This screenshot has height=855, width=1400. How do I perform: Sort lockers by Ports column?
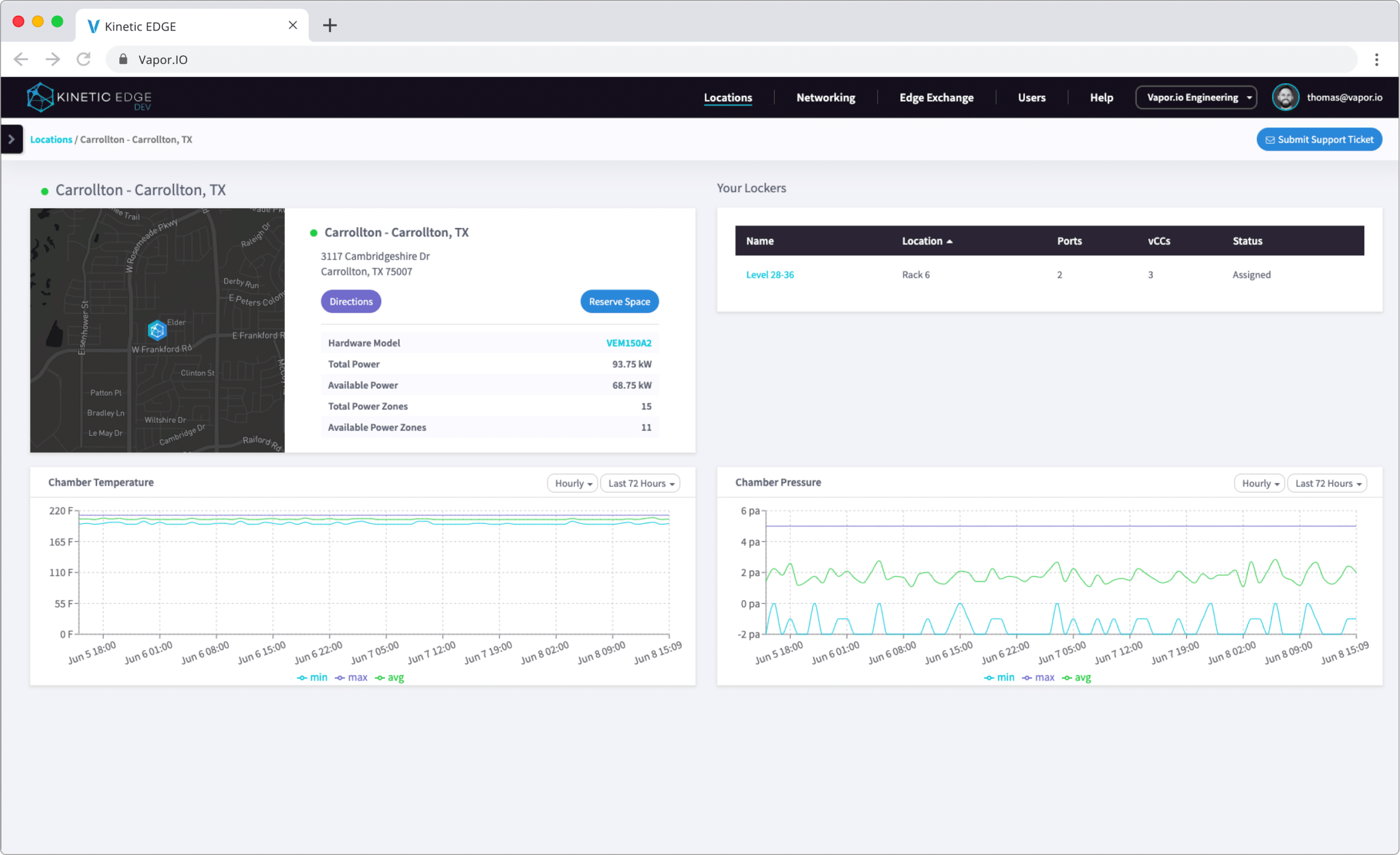point(1069,242)
